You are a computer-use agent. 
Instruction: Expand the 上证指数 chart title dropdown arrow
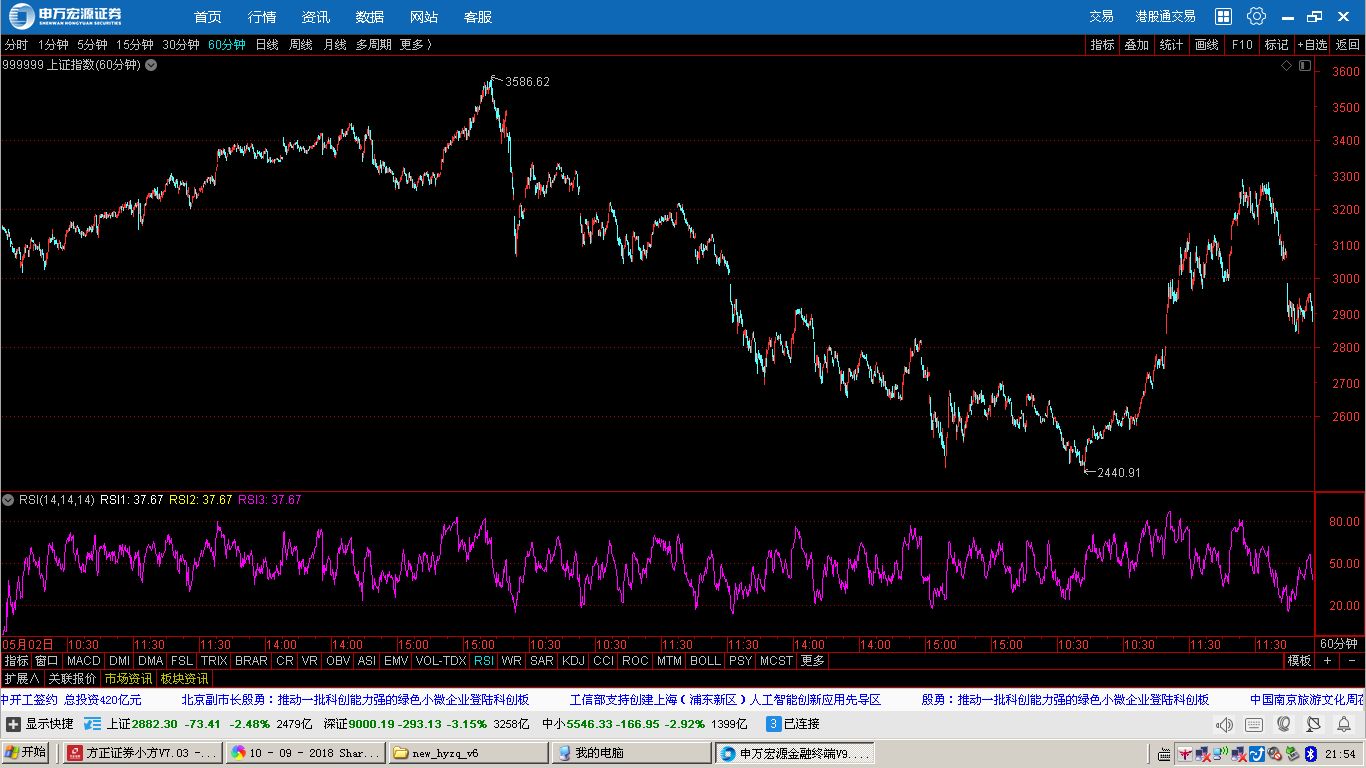click(x=151, y=65)
